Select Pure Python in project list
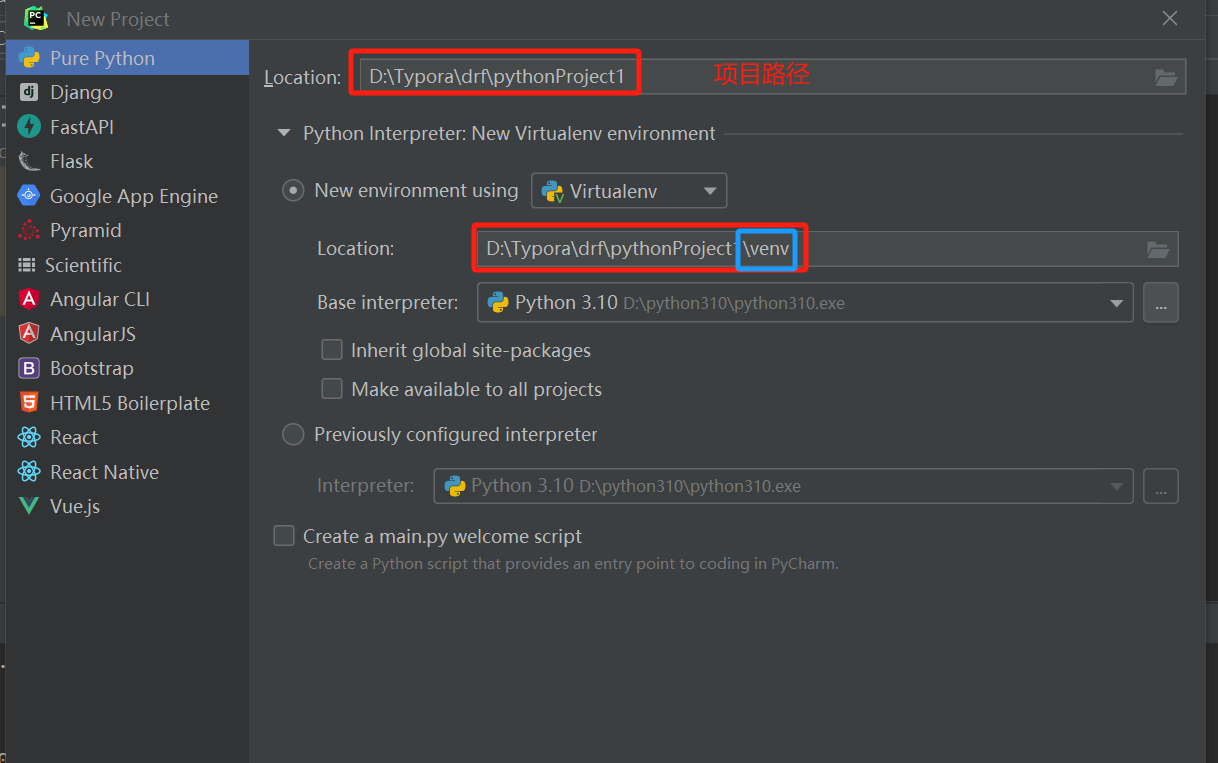Viewport: 1218px width, 763px height. (102, 58)
